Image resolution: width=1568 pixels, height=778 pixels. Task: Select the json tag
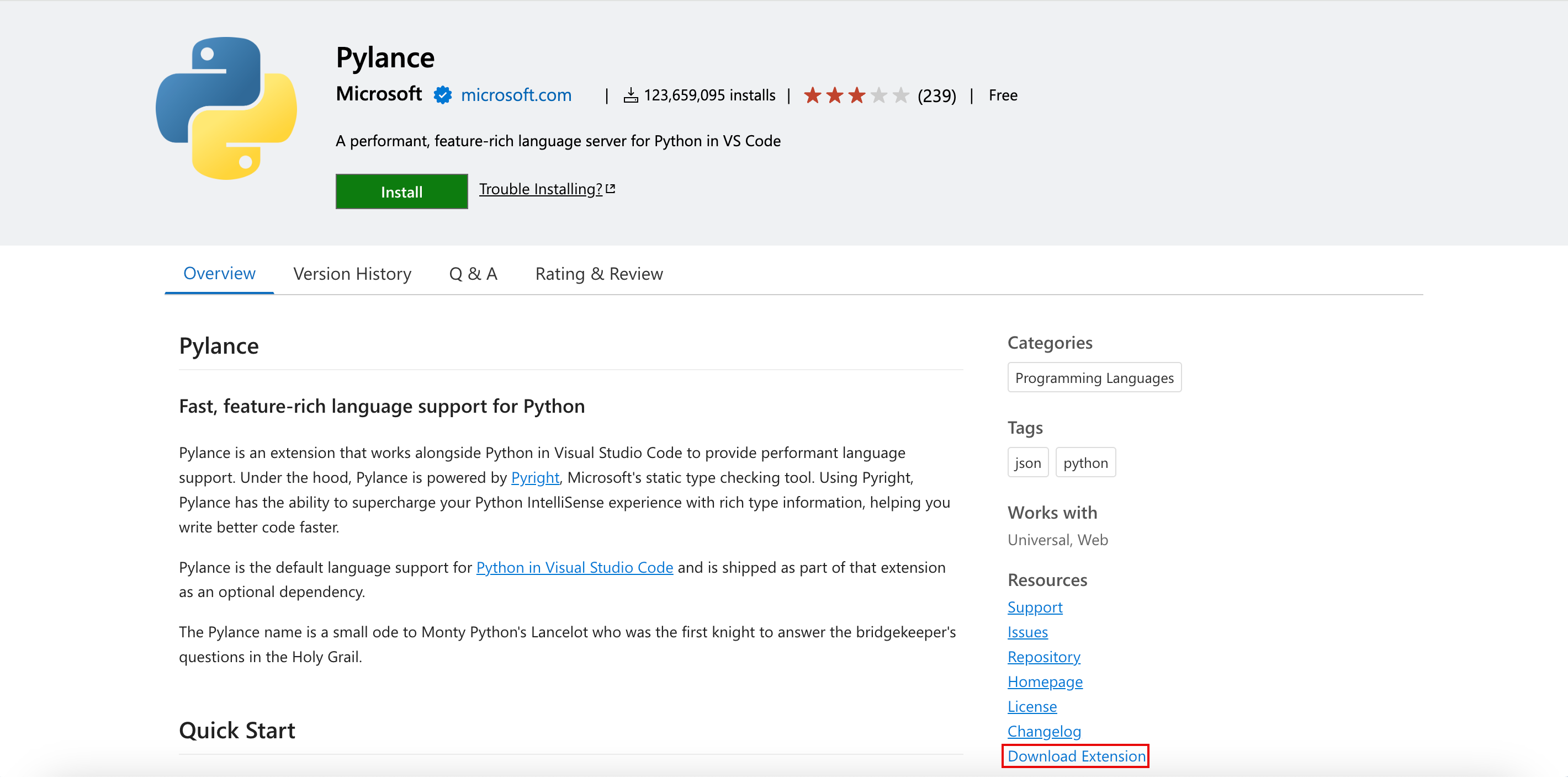click(1028, 463)
